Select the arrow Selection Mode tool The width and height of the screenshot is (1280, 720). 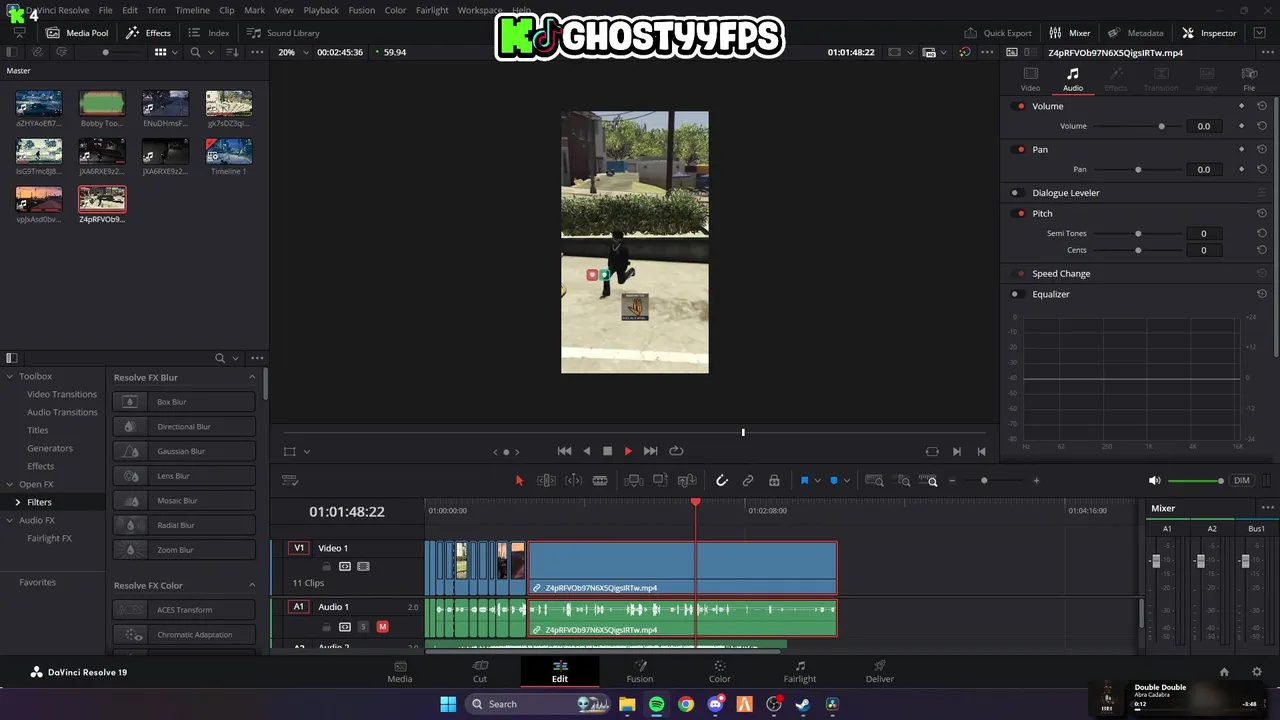(x=519, y=481)
